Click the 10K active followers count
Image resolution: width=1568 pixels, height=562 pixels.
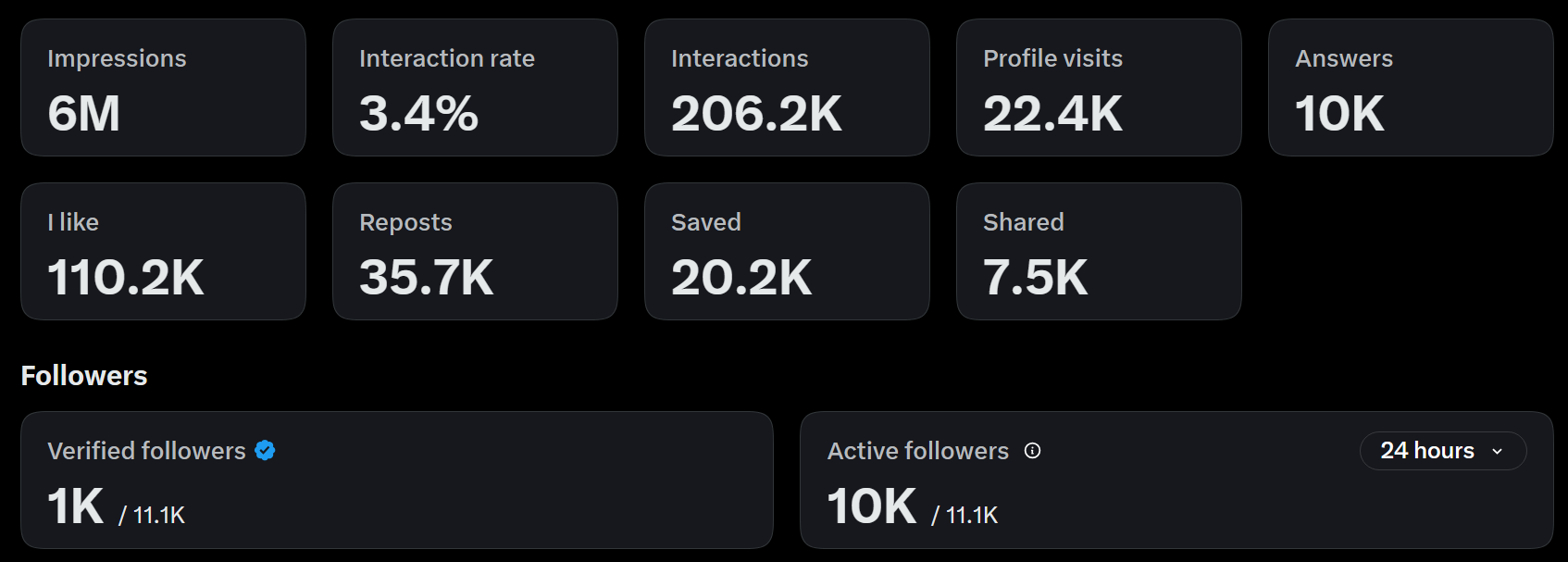point(872,506)
